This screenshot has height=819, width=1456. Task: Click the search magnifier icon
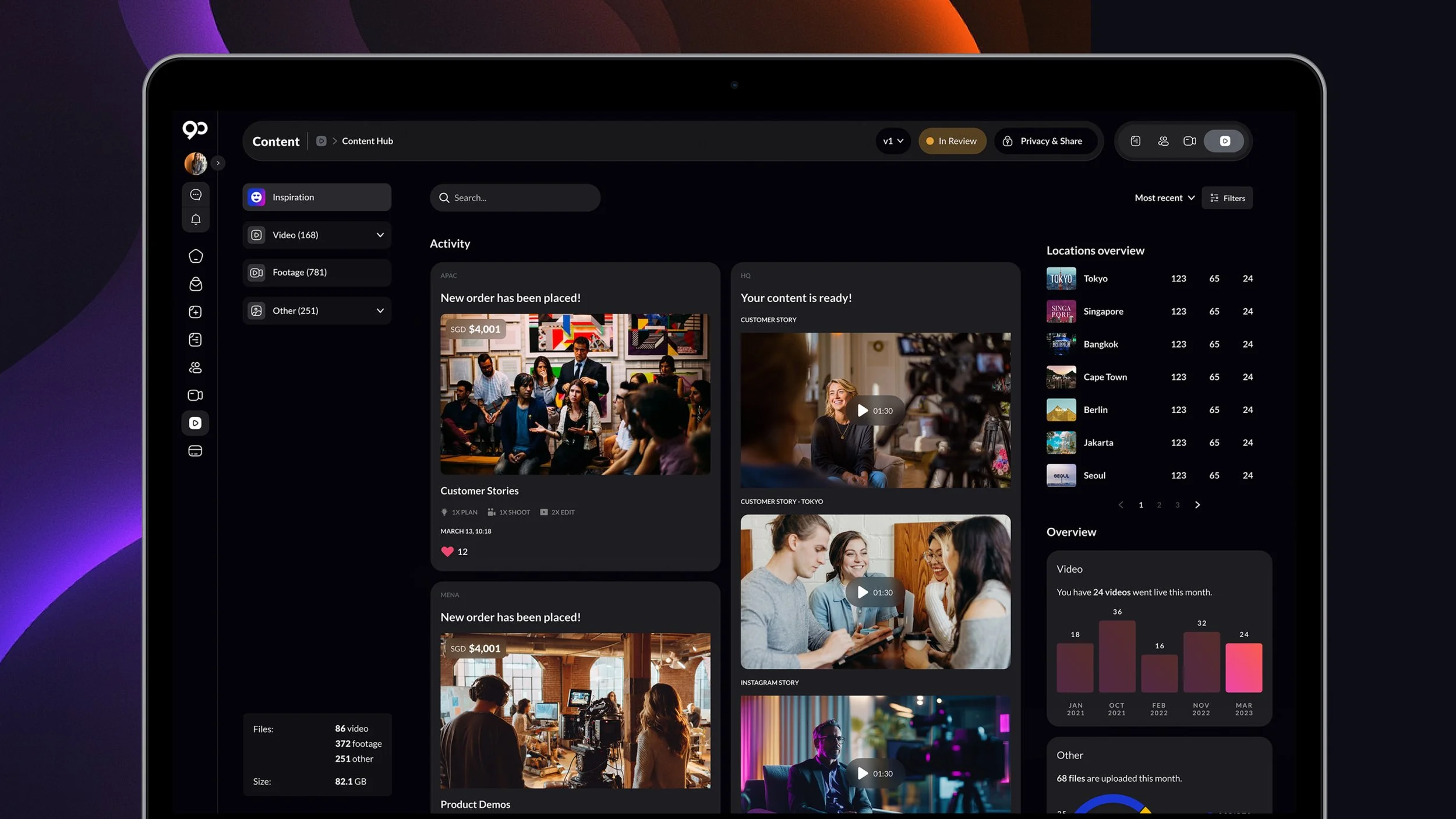coord(444,198)
